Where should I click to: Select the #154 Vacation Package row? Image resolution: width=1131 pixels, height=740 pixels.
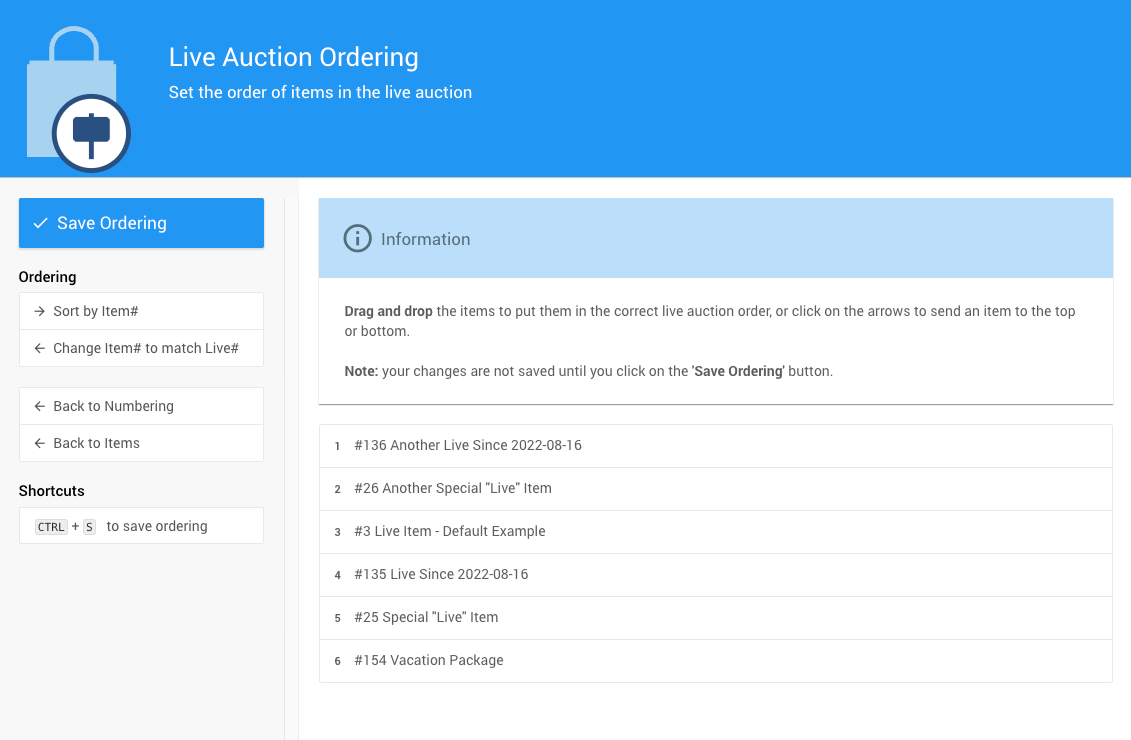429,660
